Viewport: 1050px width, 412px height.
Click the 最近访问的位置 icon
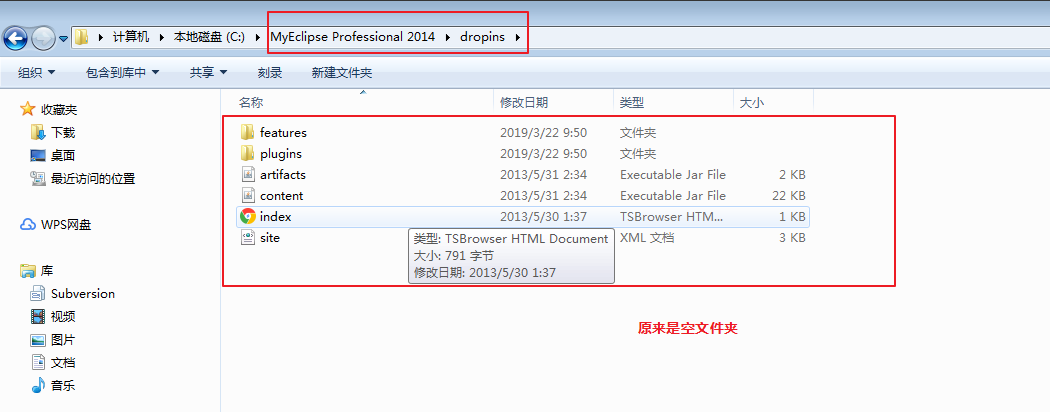[38, 178]
